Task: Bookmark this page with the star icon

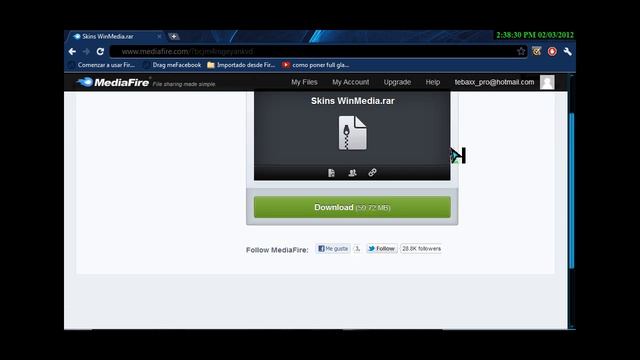Action: point(521,51)
